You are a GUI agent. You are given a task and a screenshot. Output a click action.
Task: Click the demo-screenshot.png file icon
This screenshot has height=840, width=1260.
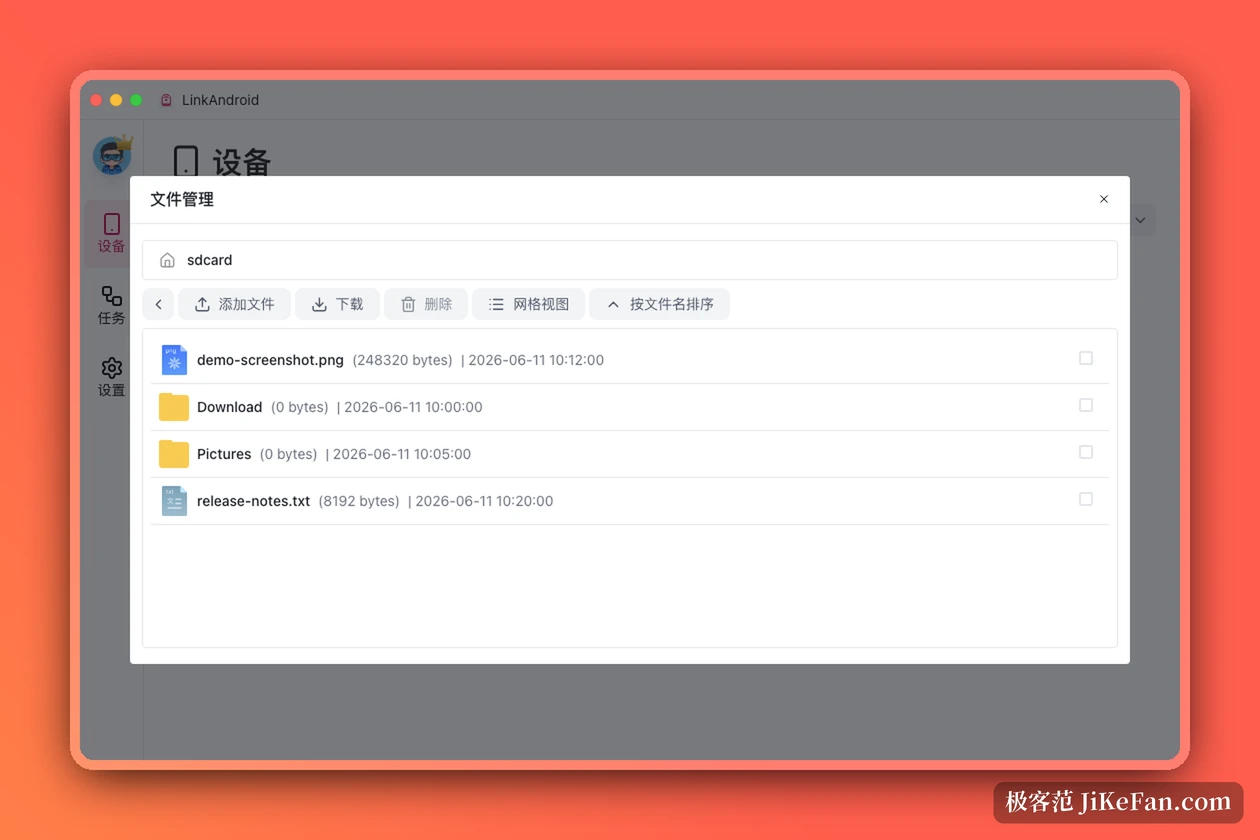click(174, 360)
